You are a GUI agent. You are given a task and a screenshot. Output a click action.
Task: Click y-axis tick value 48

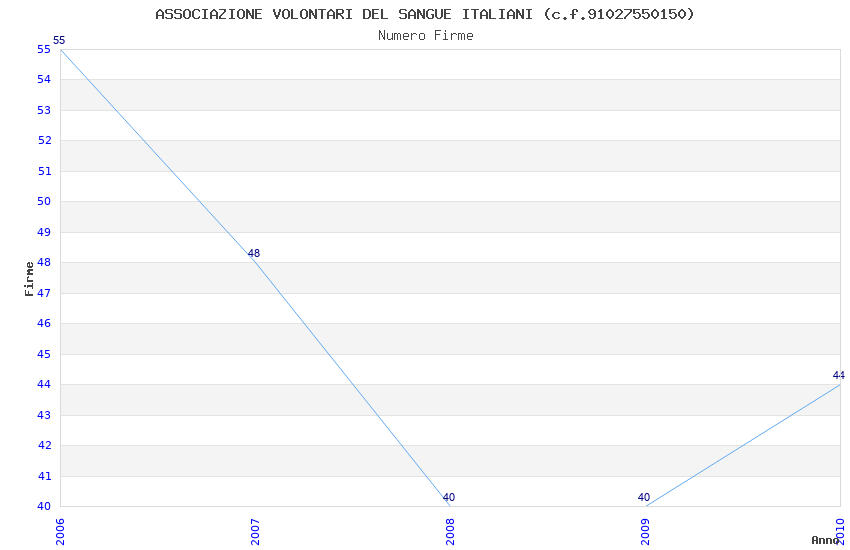pos(44,262)
